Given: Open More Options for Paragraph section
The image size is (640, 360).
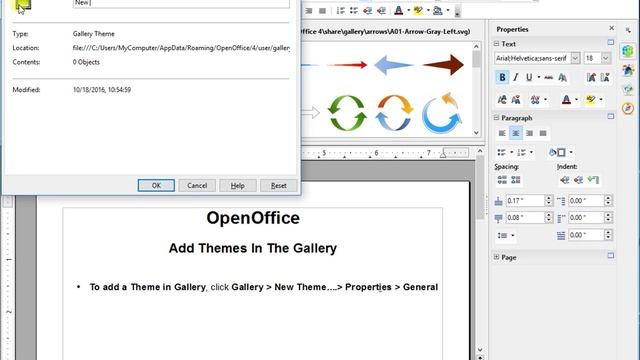Looking at the screenshot, I should (611, 116).
